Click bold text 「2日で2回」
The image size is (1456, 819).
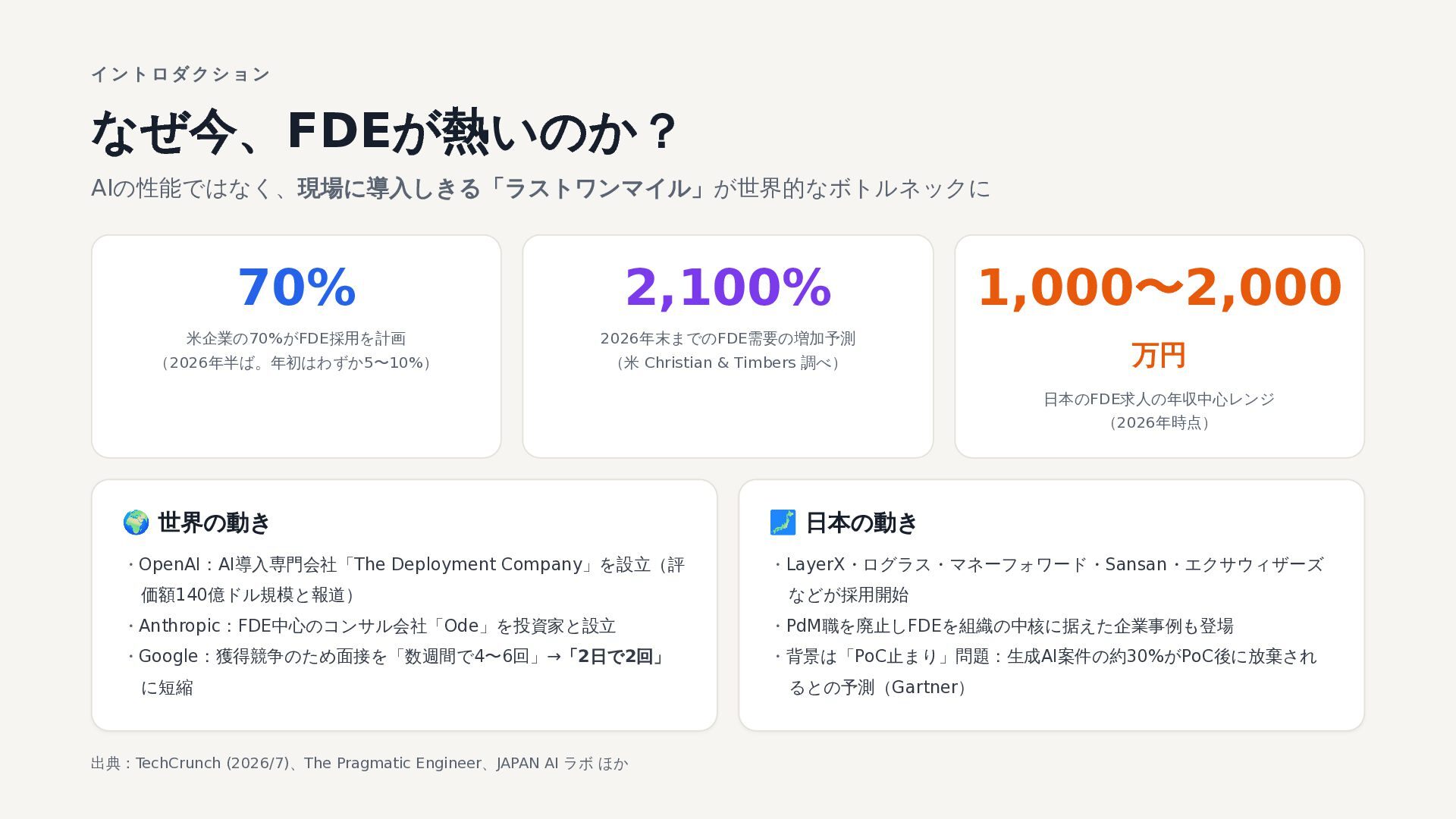coord(617,656)
